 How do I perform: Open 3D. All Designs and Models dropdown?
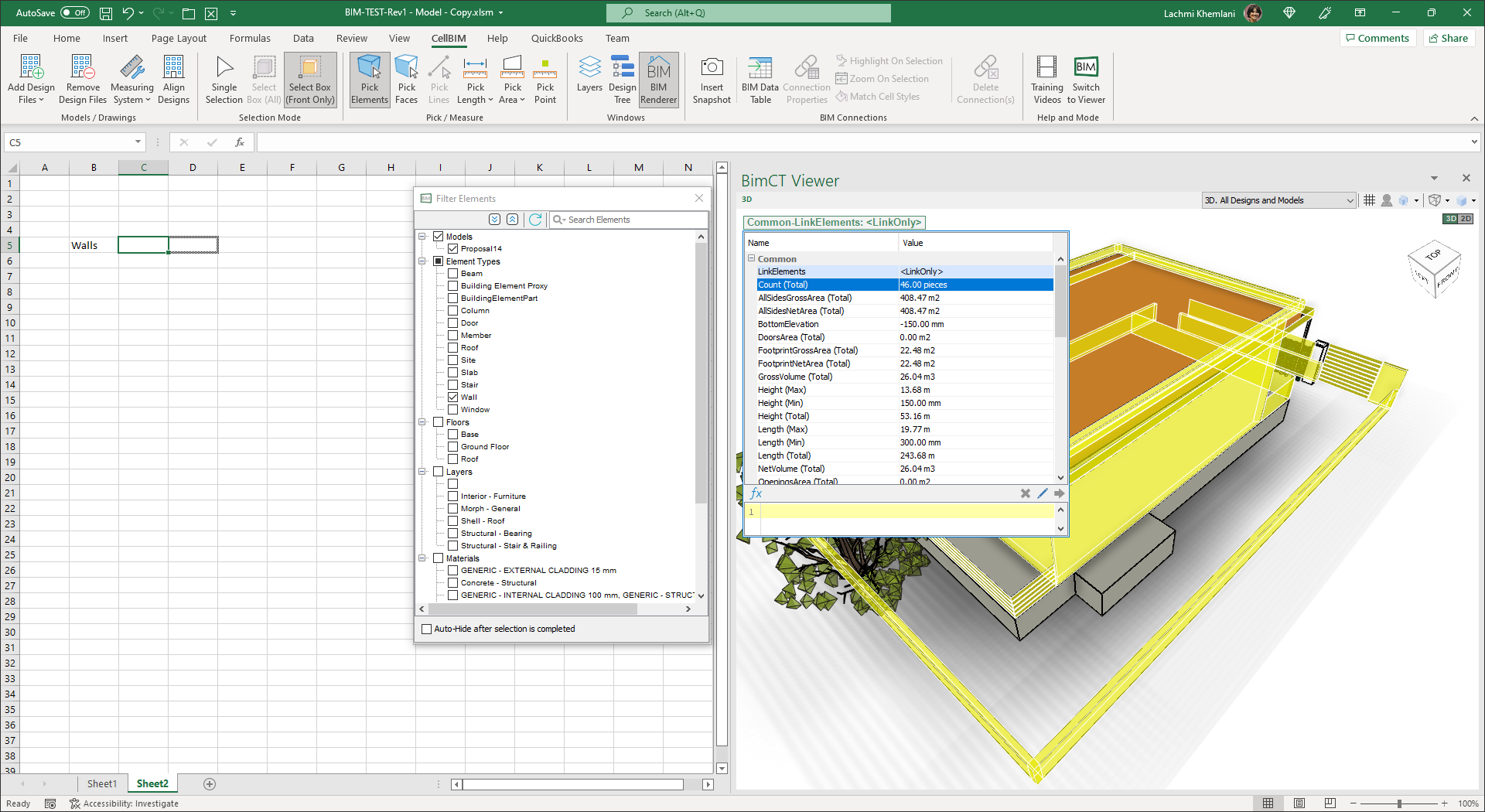click(1279, 200)
